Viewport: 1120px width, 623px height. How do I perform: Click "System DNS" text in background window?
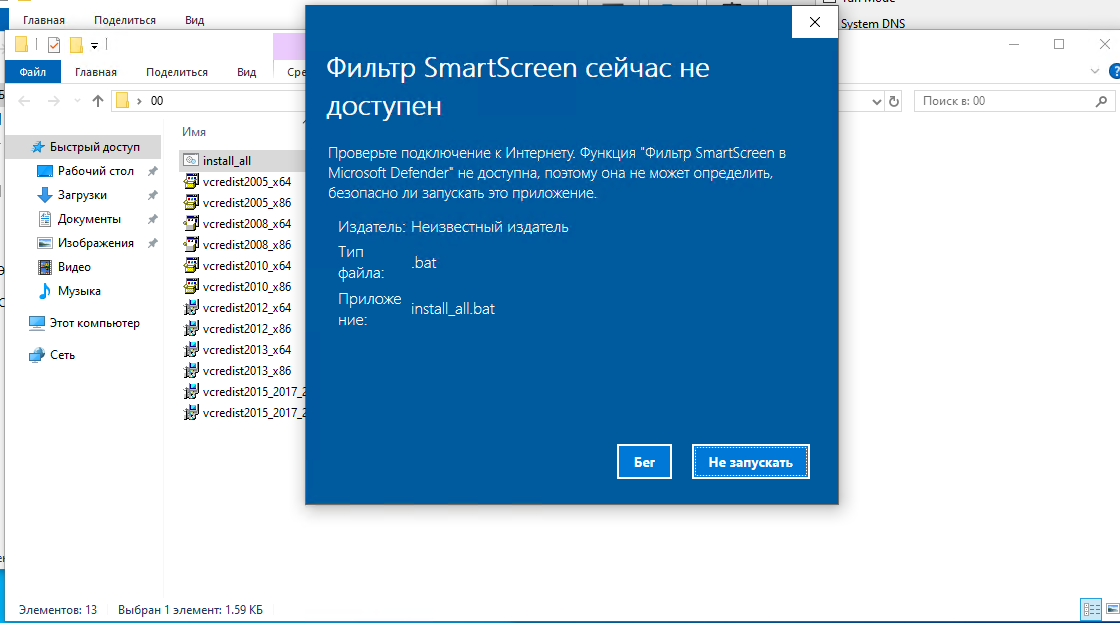click(873, 24)
